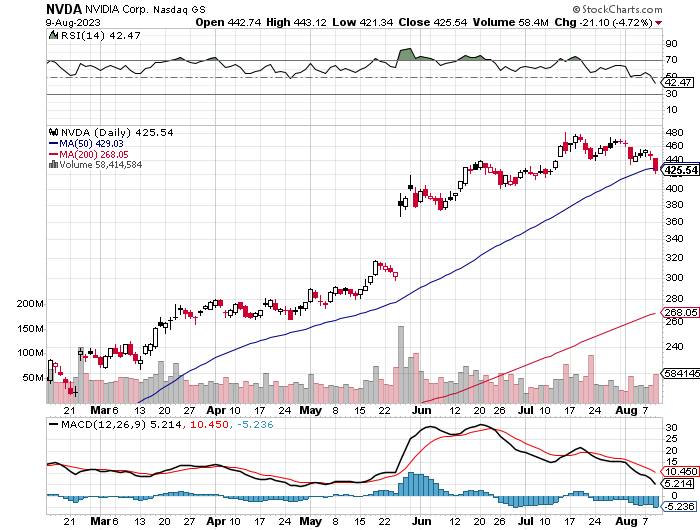Click the NVDA ticker symbol title
The height and width of the screenshot is (530, 700).
point(64,9)
